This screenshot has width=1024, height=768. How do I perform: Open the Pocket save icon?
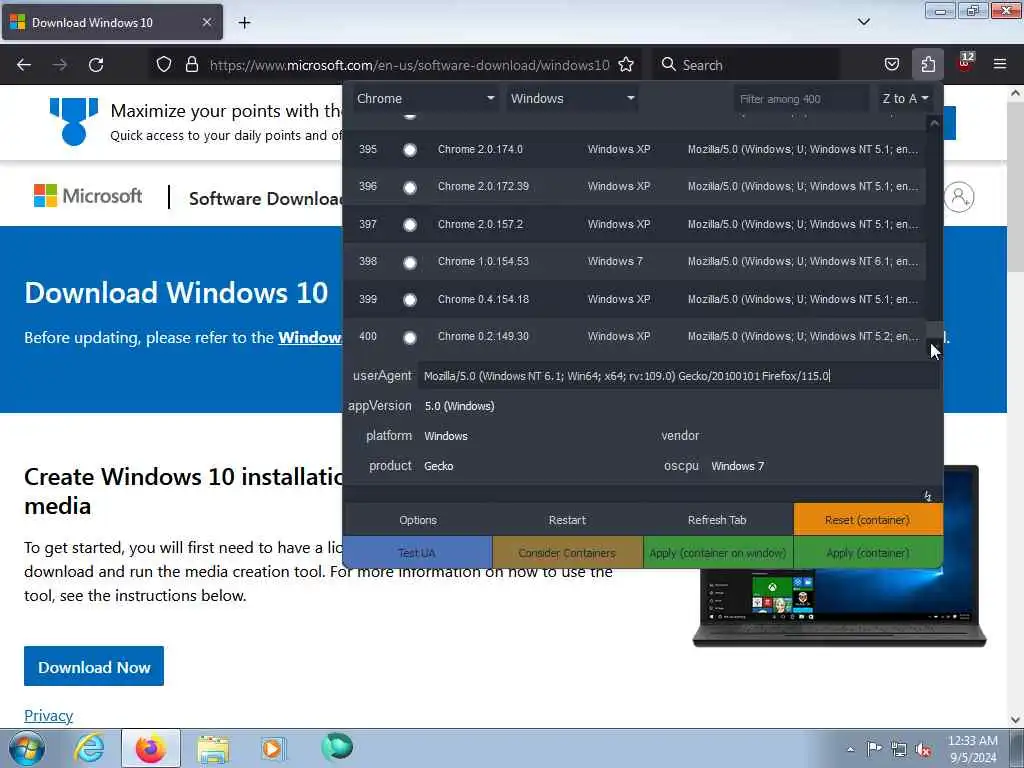(891, 65)
